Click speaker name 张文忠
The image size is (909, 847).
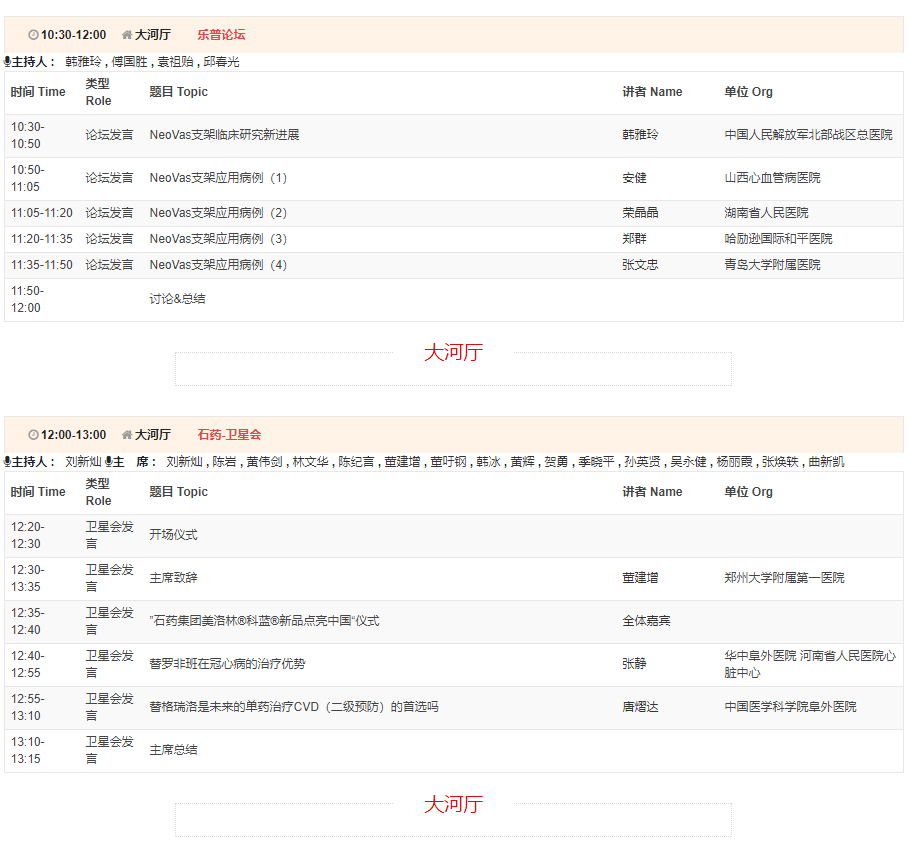[640, 265]
